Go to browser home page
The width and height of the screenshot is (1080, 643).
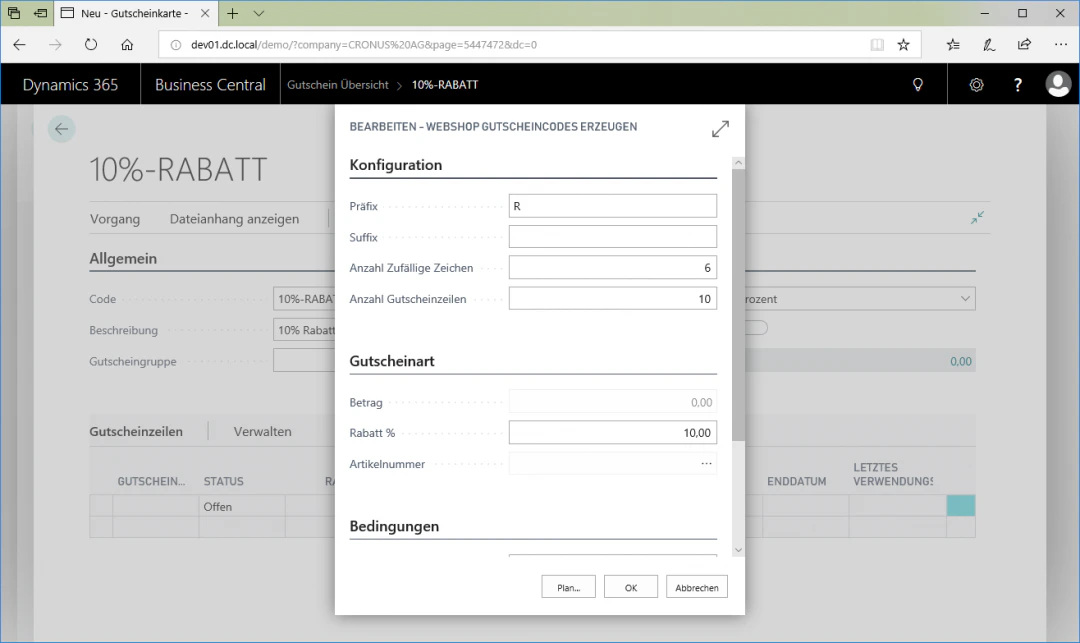coord(127,45)
